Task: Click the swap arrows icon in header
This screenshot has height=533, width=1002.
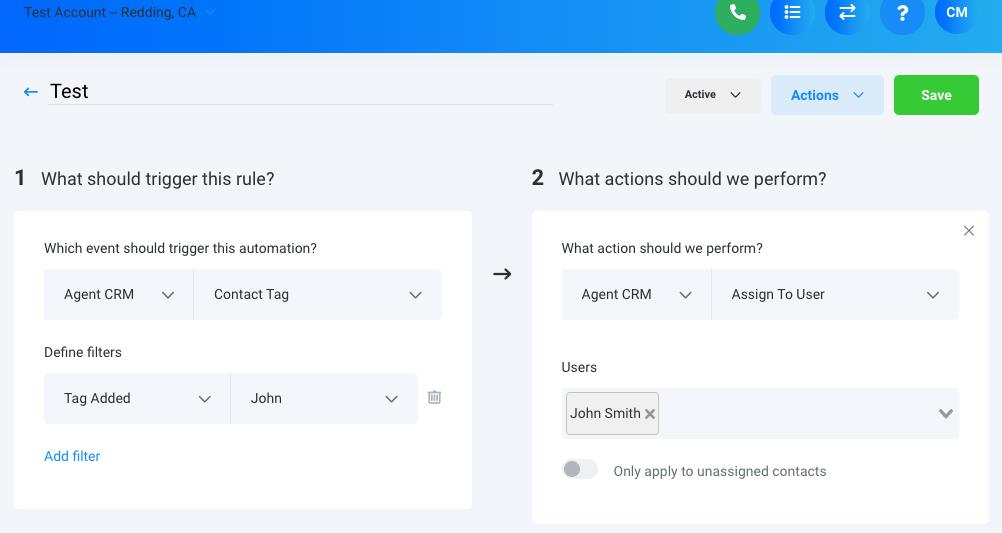Action: click(847, 12)
